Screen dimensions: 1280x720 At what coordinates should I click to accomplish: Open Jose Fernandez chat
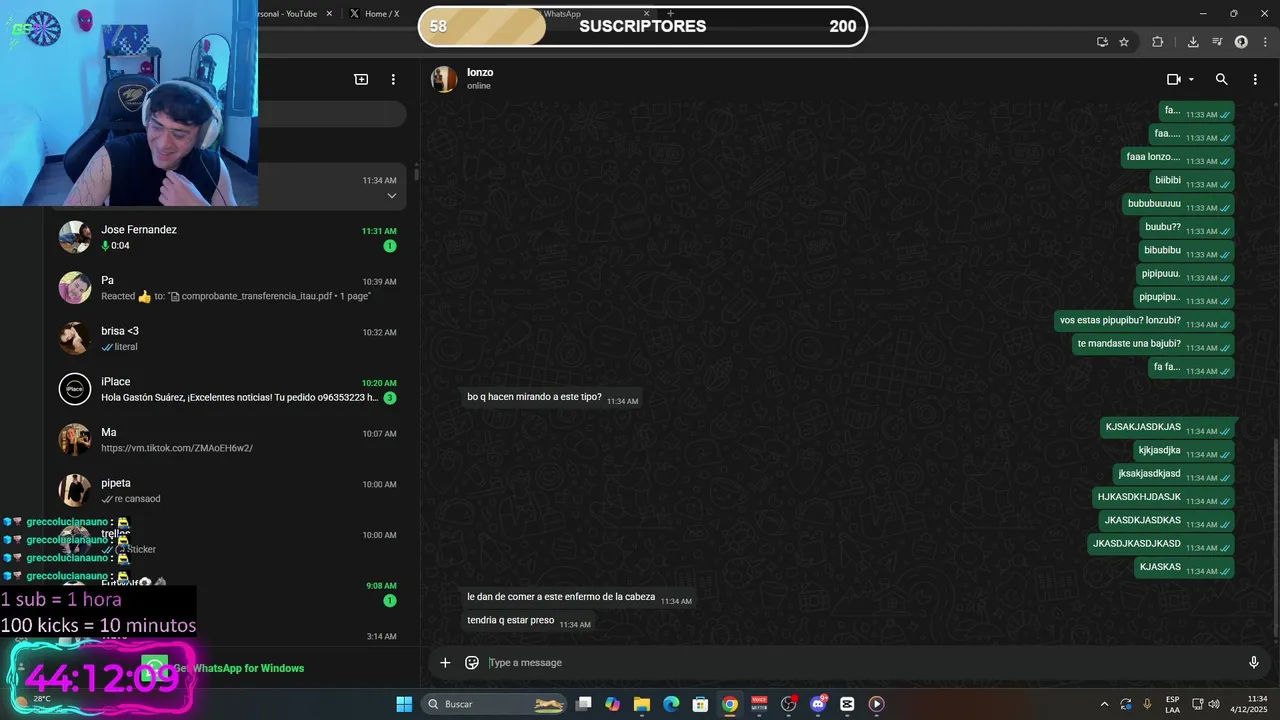tap(231, 237)
